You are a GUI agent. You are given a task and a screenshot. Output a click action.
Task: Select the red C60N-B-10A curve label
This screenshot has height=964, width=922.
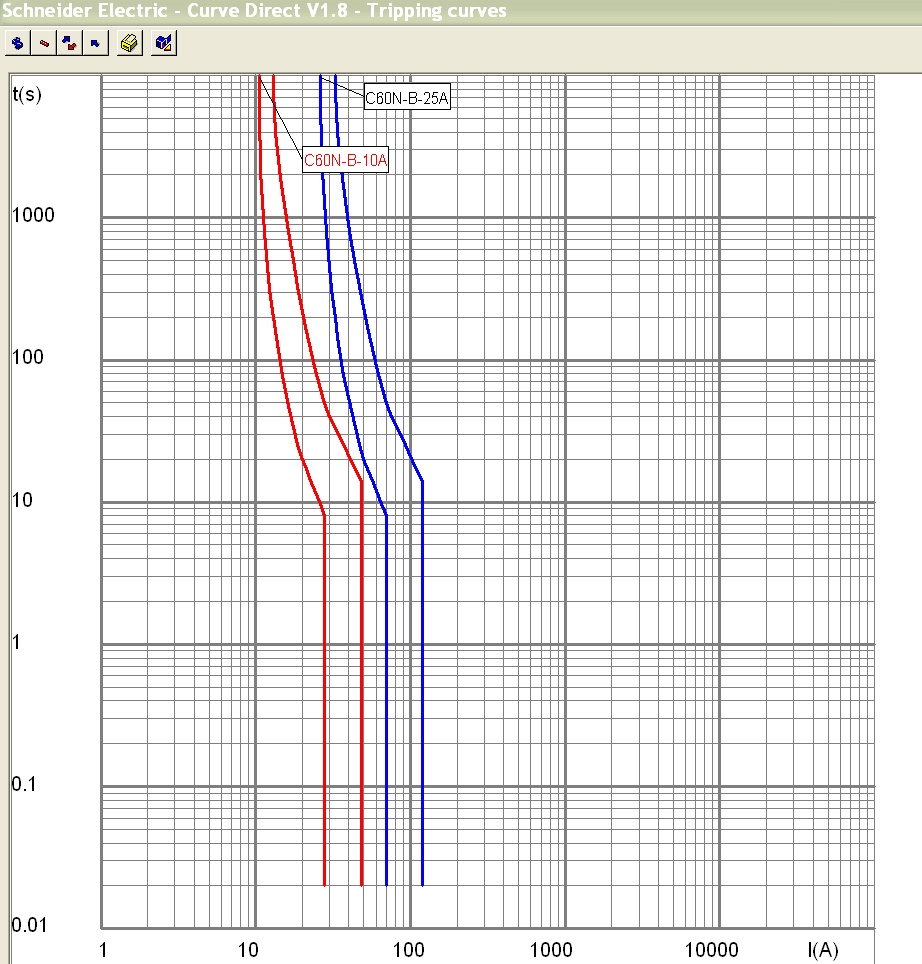click(345, 160)
